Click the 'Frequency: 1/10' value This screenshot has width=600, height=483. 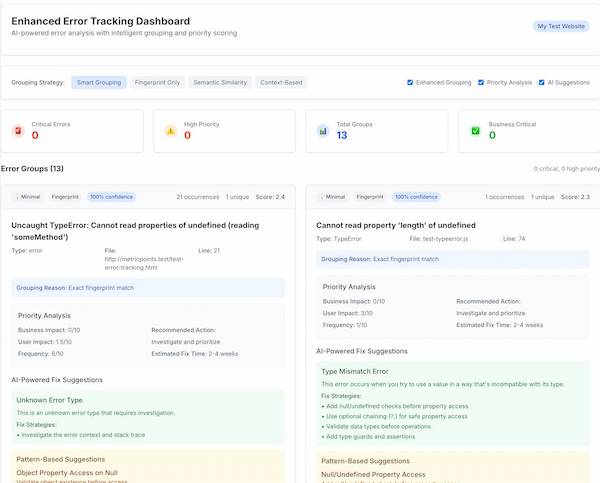[x=345, y=325]
